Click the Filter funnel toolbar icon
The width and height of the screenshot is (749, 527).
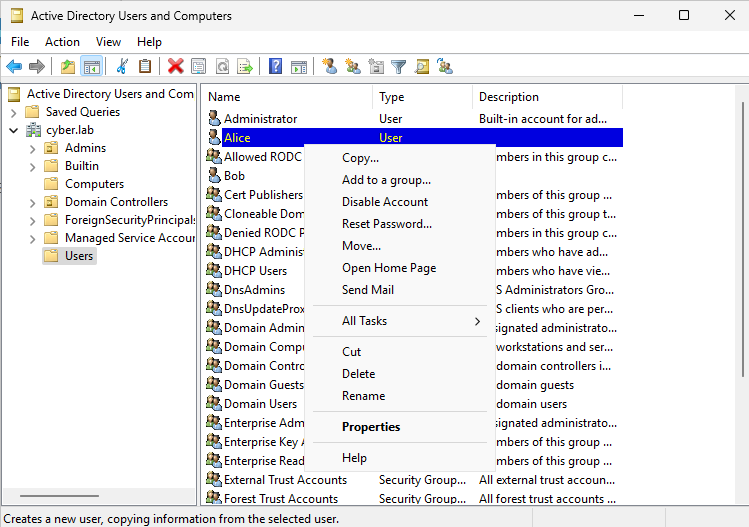[x=399, y=67]
